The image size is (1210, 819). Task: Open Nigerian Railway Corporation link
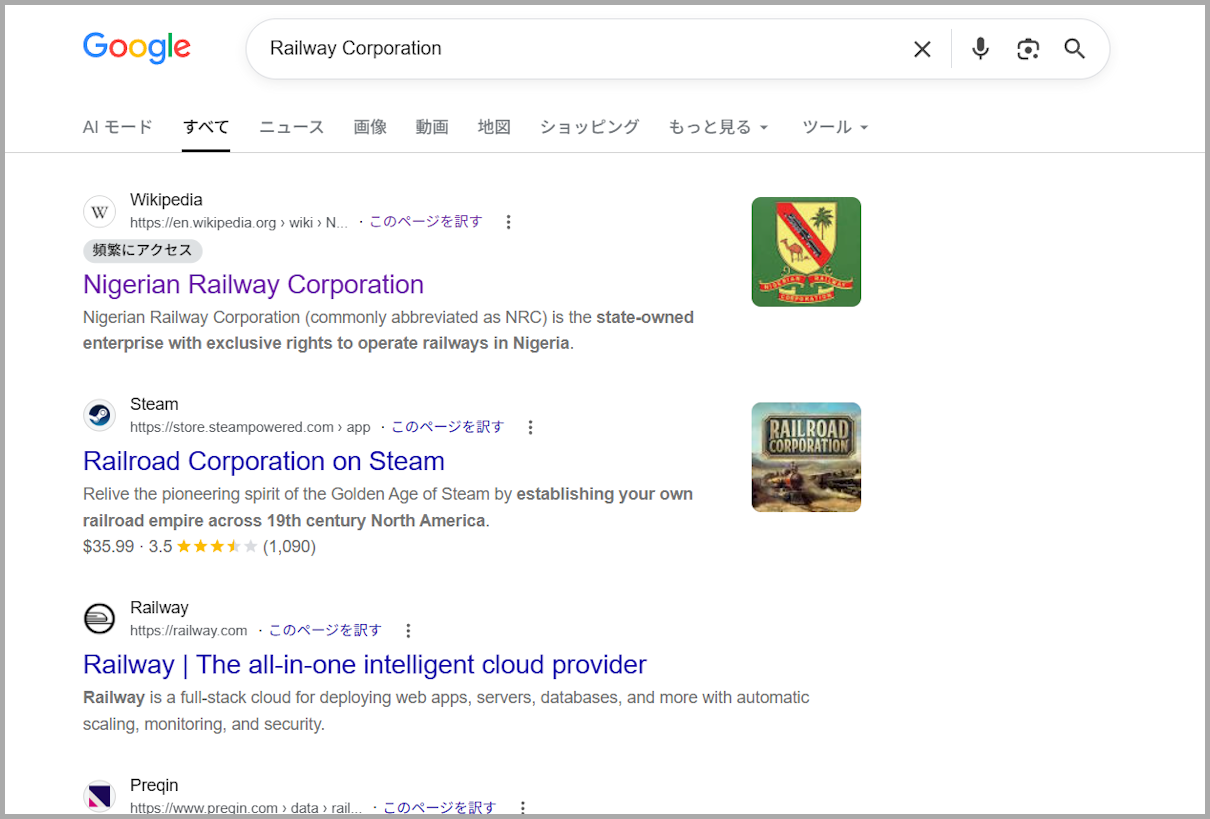pos(253,284)
